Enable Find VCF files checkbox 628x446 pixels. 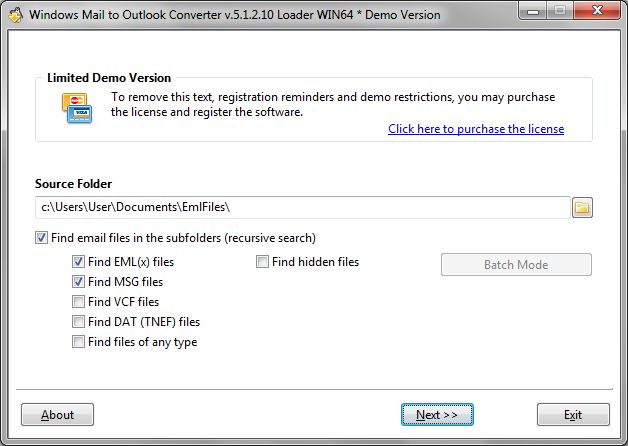[78, 302]
